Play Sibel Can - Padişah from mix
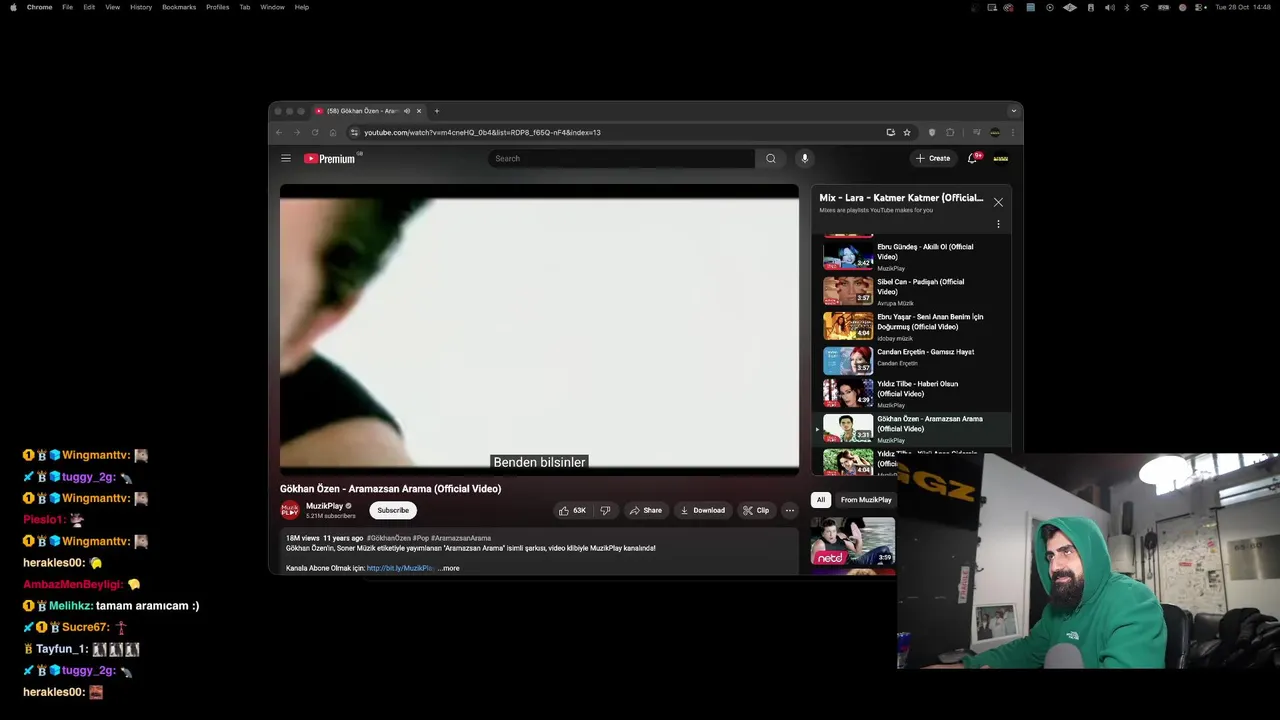This screenshot has width=1280, height=720. click(x=911, y=291)
